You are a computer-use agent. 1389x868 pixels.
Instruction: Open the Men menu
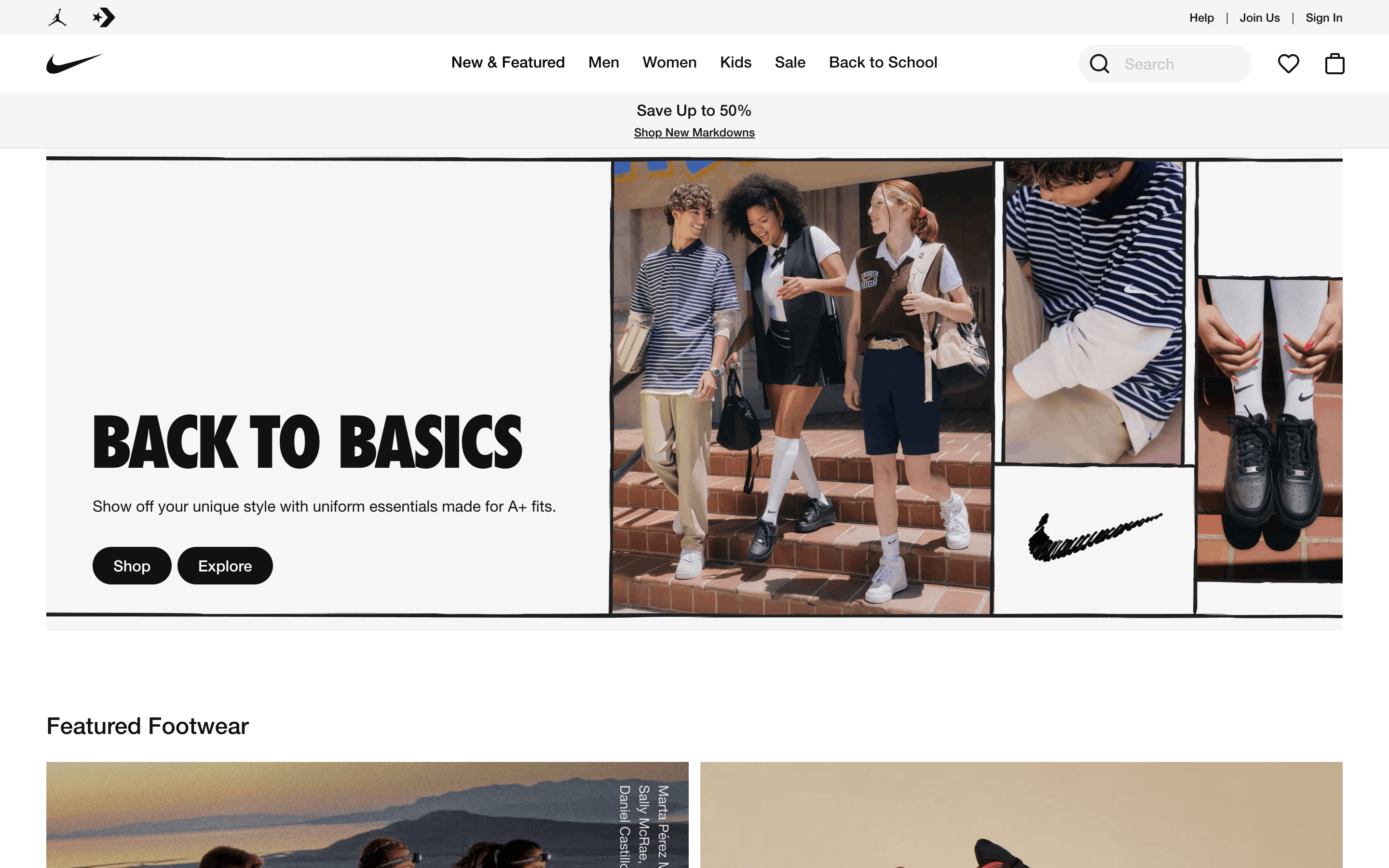click(x=603, y=62)
